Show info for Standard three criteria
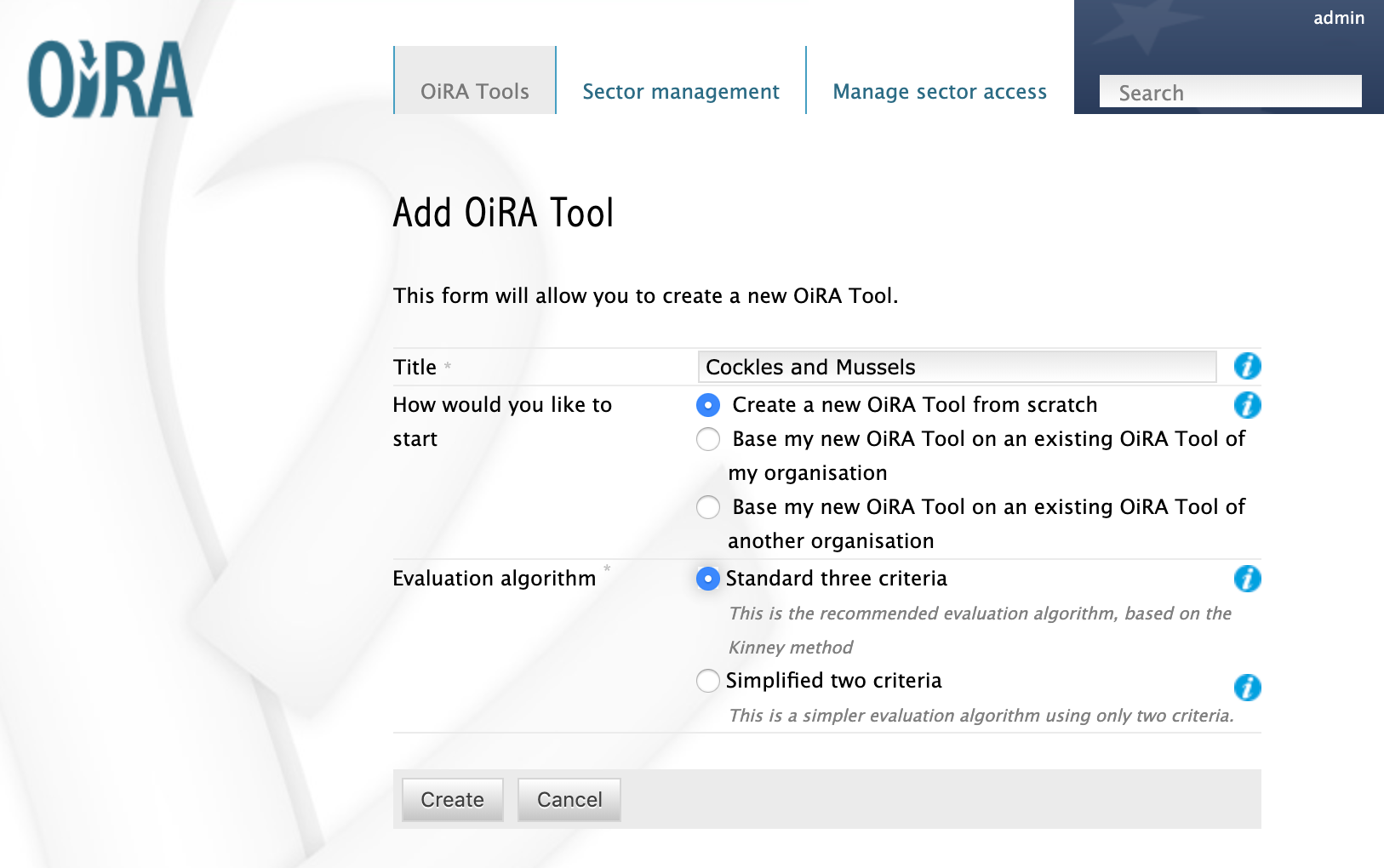Viewport: 1384px width, 868px height. [x=1247, y=579]
